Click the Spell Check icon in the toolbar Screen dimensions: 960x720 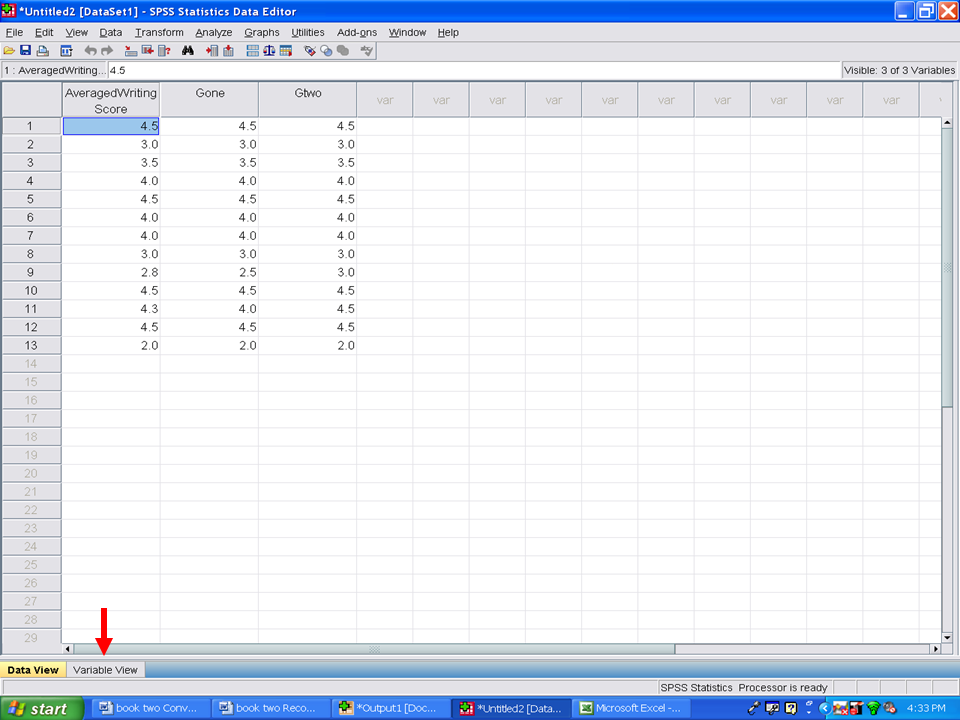367,50
